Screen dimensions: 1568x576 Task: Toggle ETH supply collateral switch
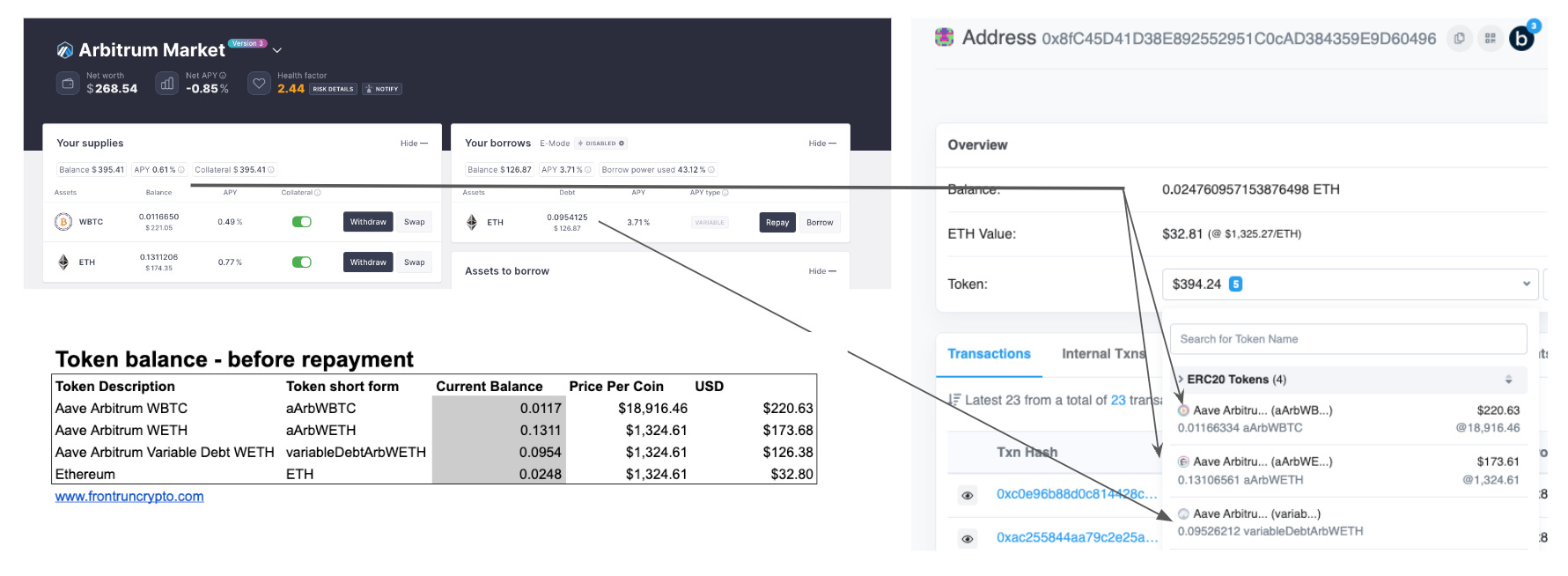point(302,262)
